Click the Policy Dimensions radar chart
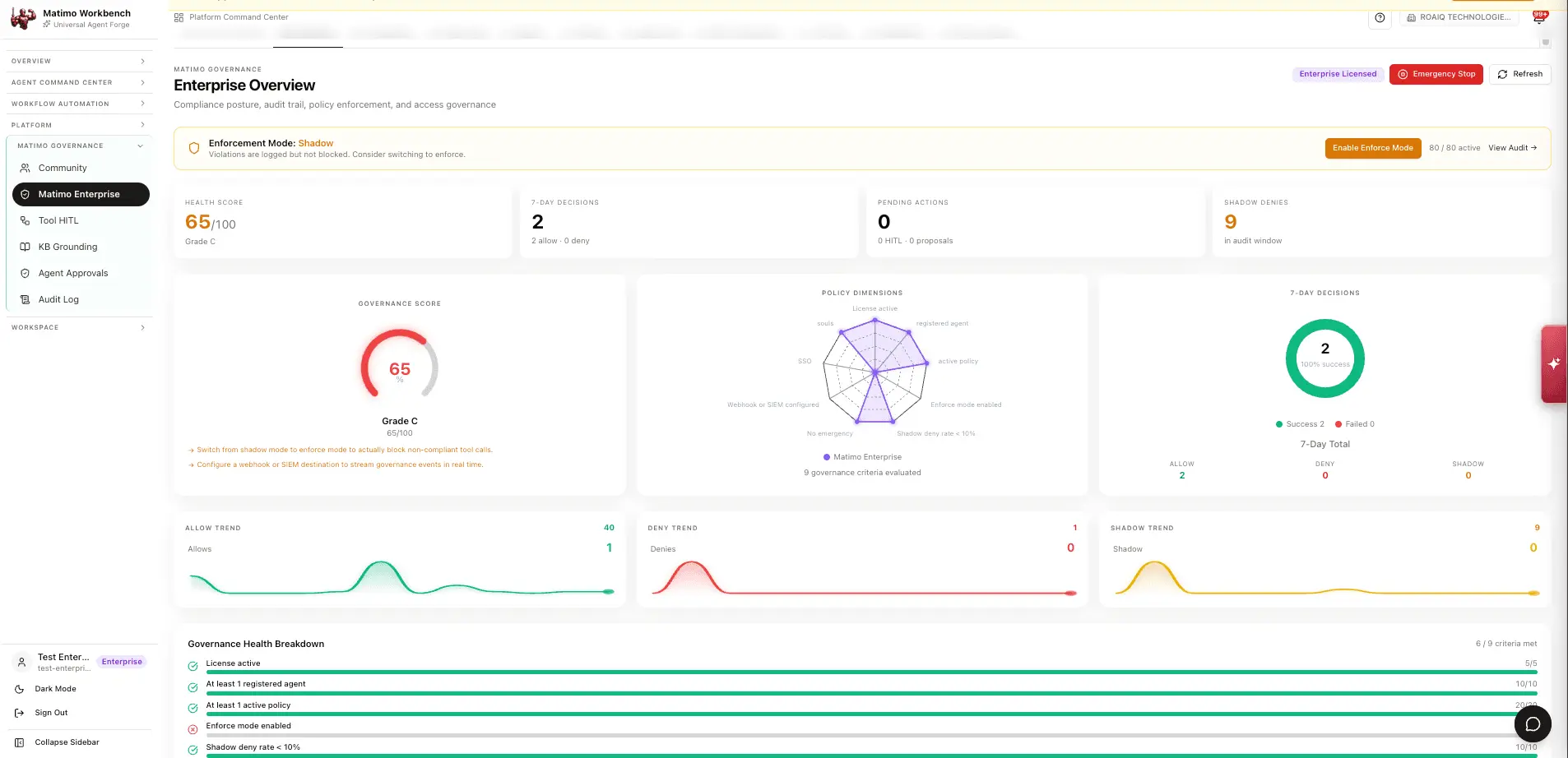Image resolution: width=1568 pixels, height=758 pixels. (x=875, y=371)
